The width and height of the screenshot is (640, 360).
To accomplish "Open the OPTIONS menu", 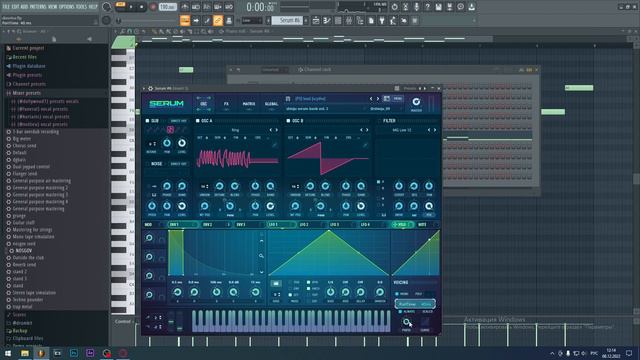I will click(x=67, y=7).
